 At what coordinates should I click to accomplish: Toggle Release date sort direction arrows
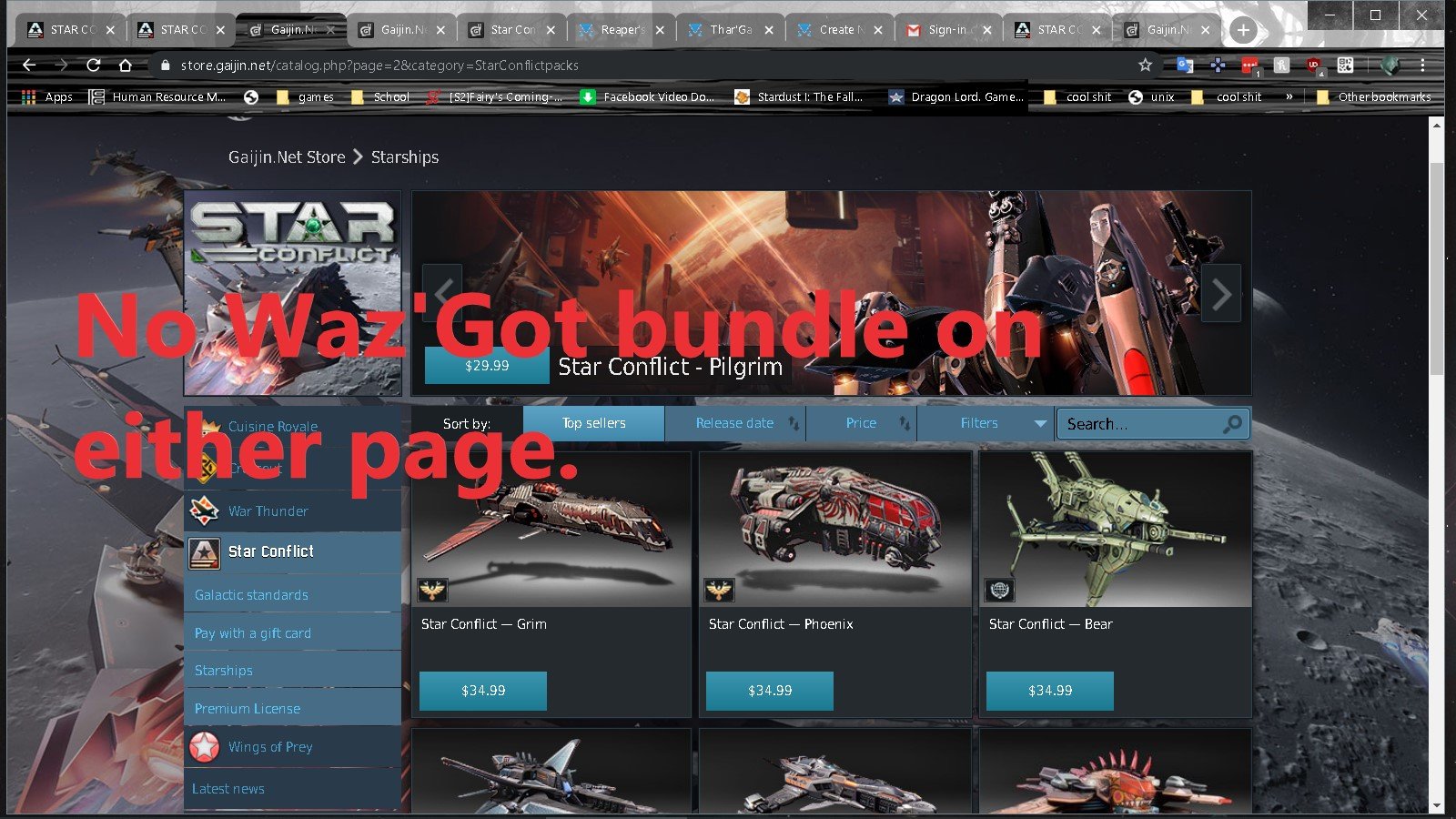pos(794,423)
